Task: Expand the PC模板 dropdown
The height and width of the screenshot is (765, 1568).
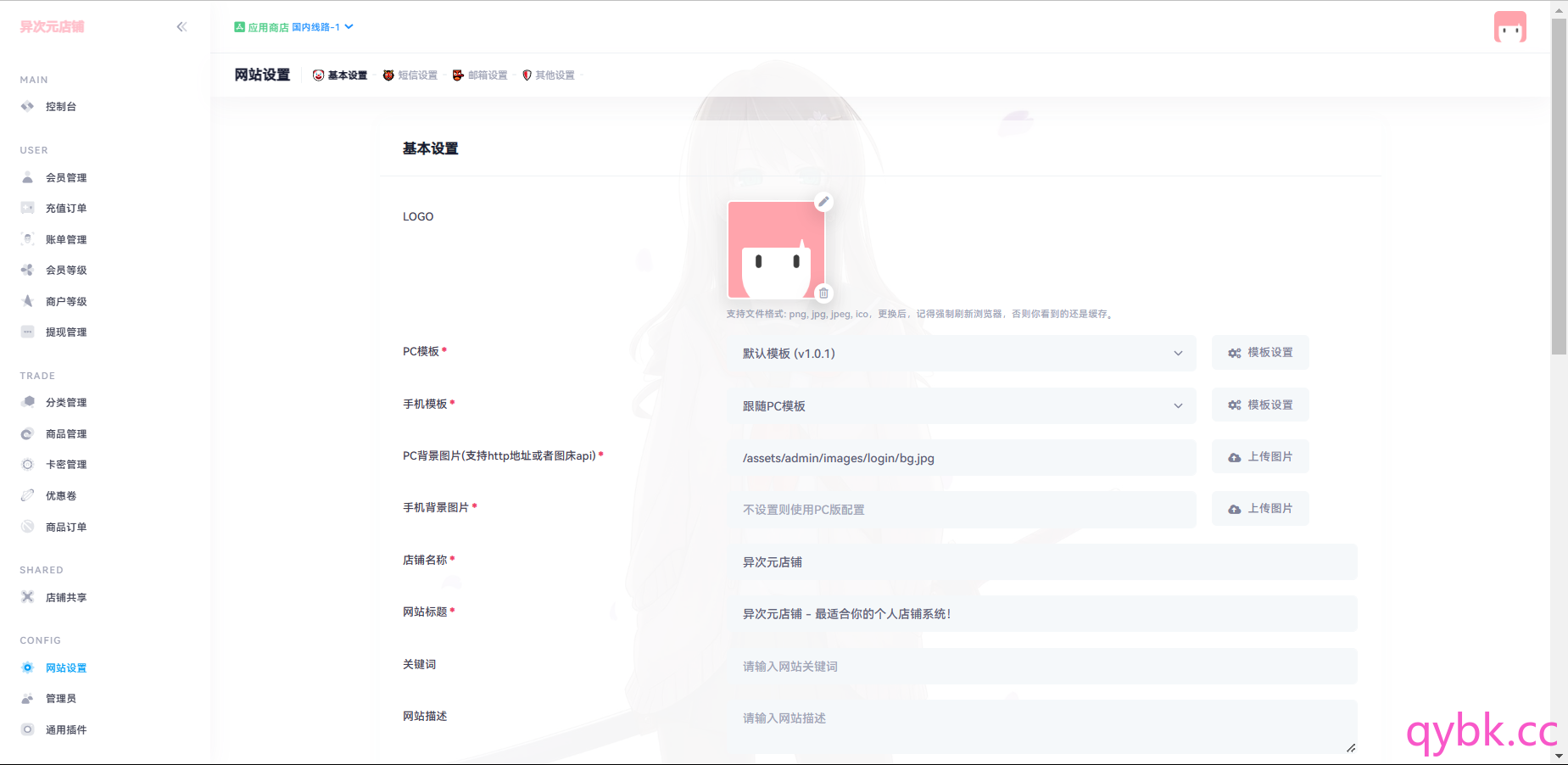Action: [962, 354]
